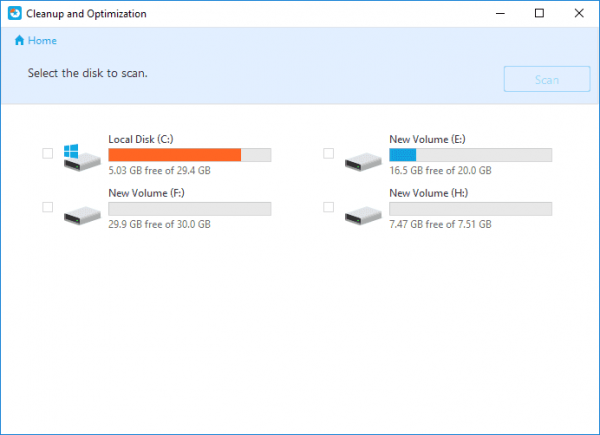Viewport: 600px width, 435px height.
Task: Check the Local Disk (C:) checkbox
Action: 48,154
